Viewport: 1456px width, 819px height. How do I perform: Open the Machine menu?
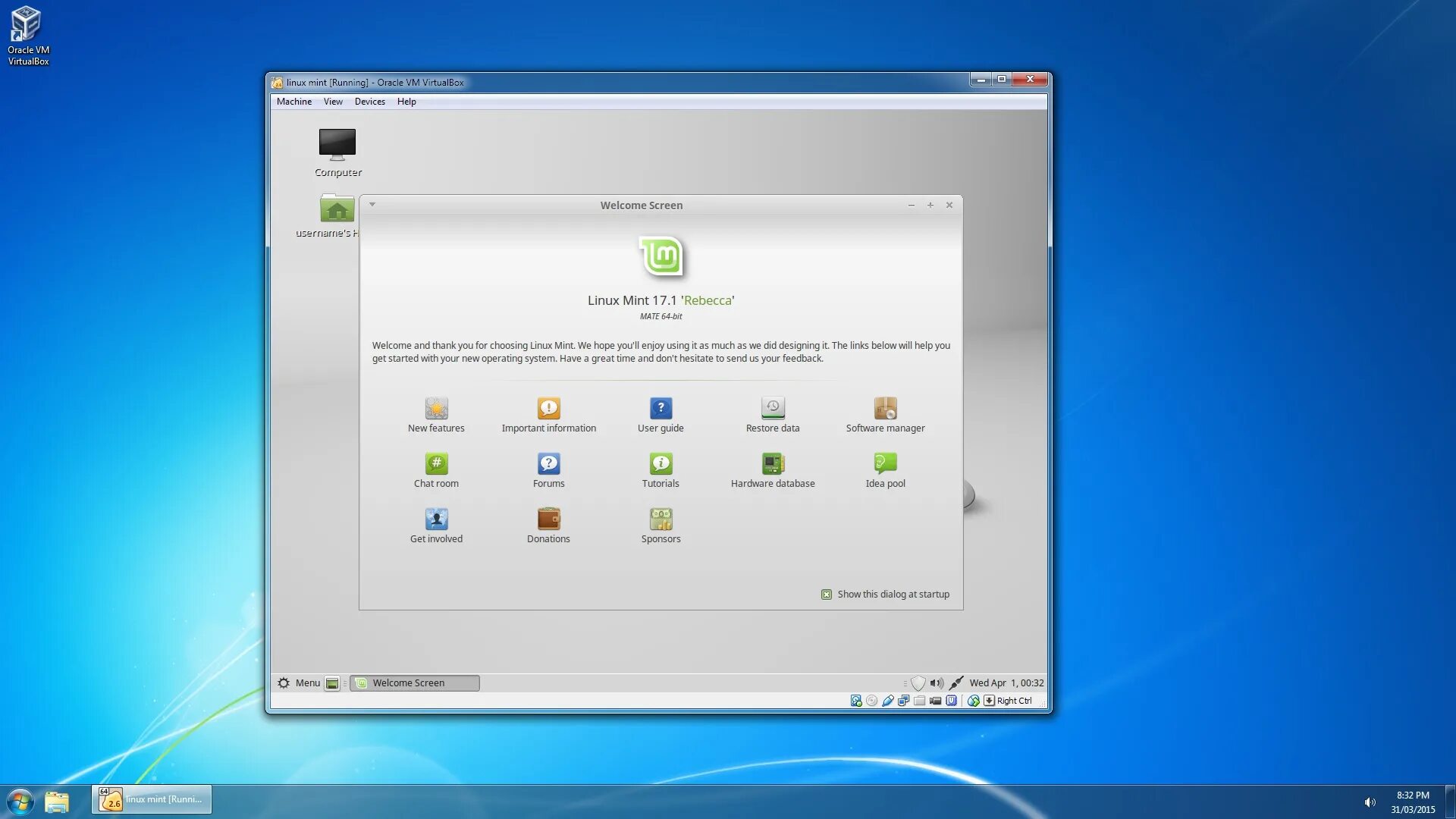point(294,102)
